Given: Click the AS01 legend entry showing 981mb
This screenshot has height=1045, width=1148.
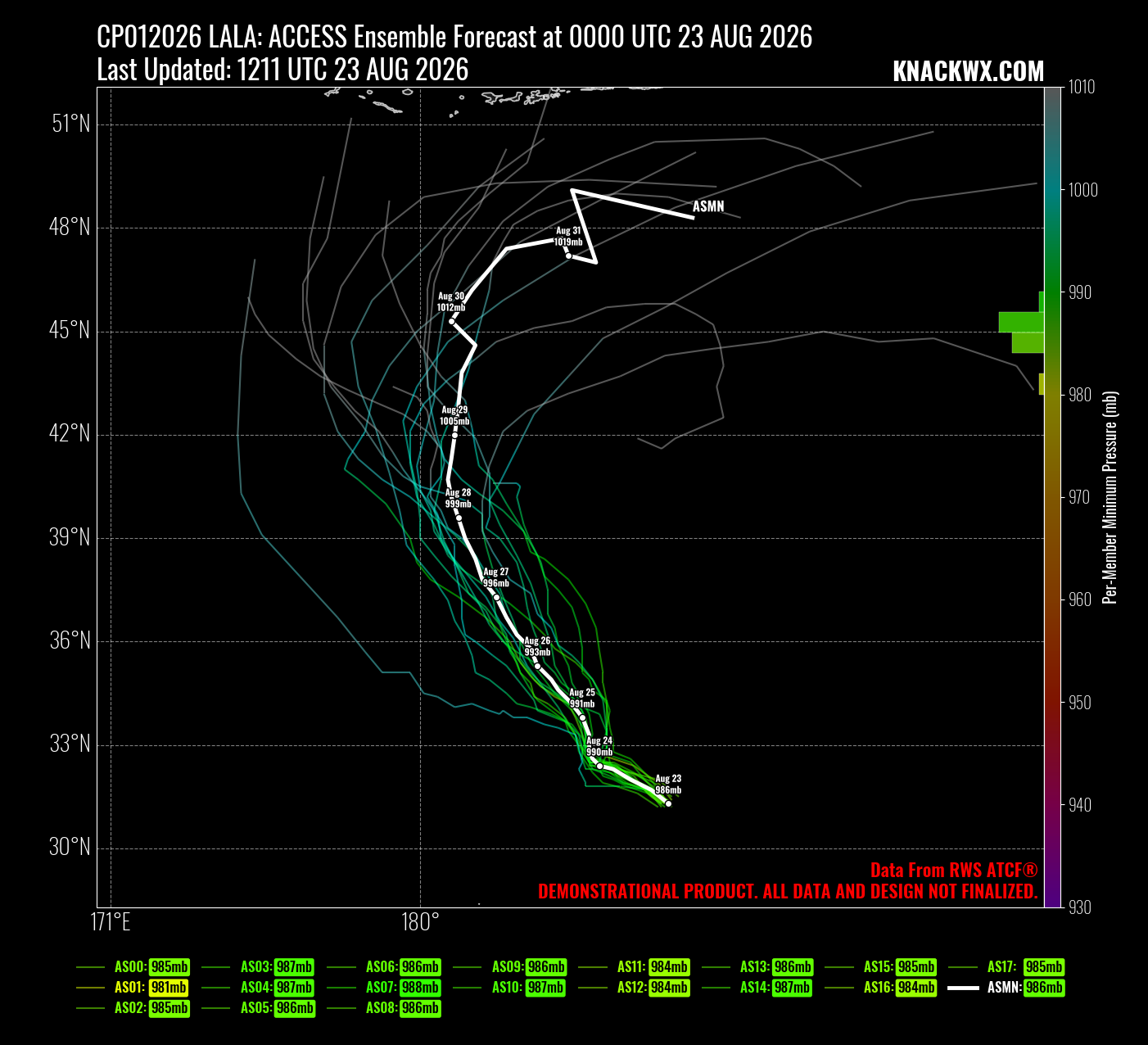Looking at the screenshot, I should click(133, 988).
